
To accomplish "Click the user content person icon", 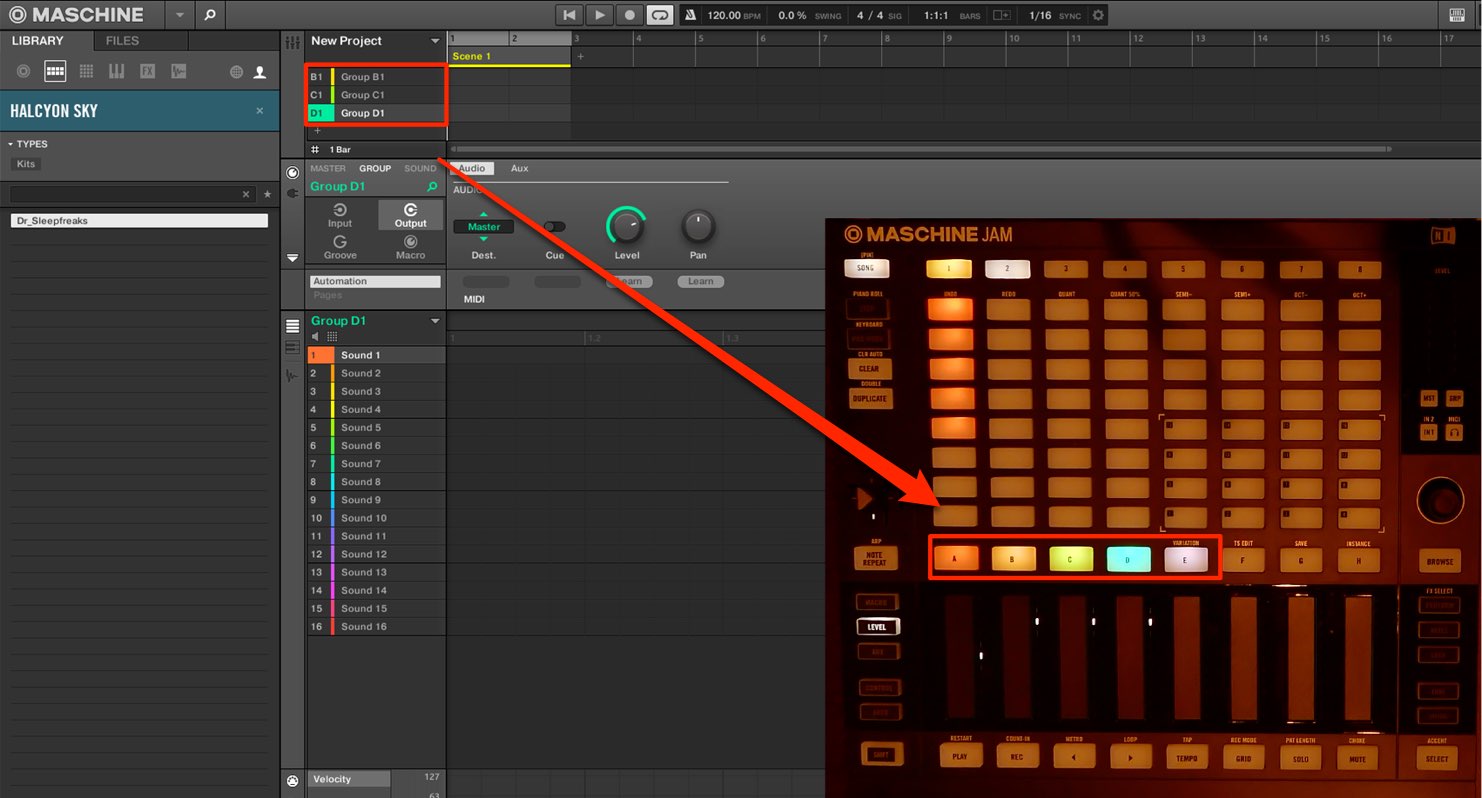I will (260, 72).
